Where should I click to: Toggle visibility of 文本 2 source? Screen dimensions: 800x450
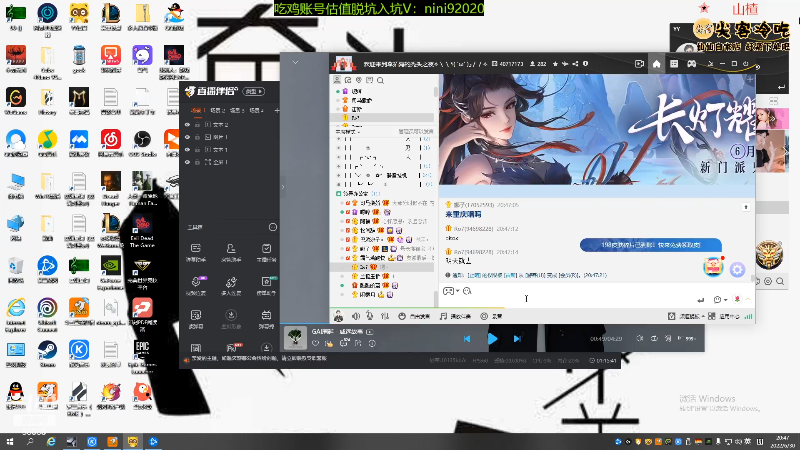pos(187,124)
